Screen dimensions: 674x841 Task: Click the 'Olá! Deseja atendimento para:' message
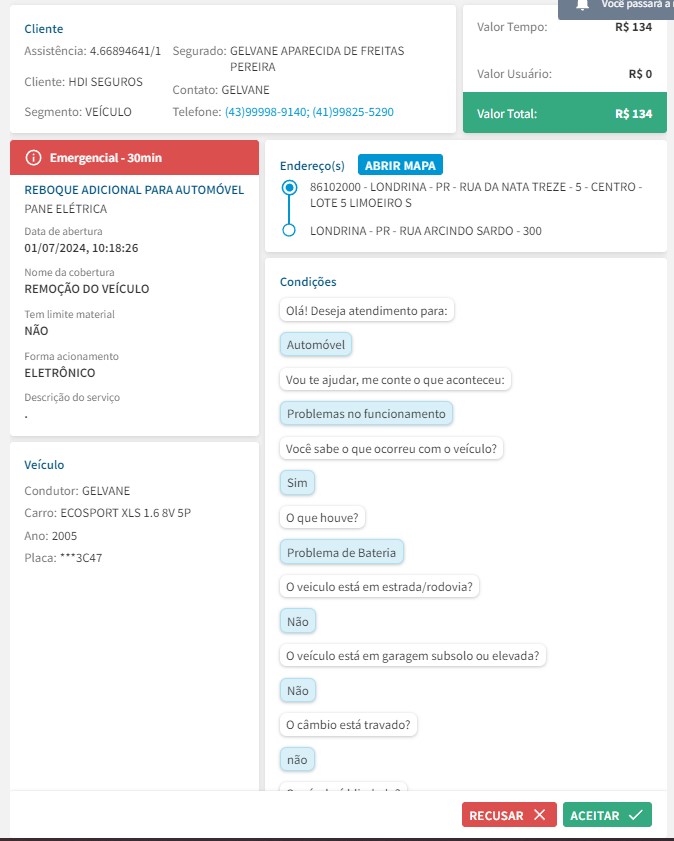click(366, 311)
